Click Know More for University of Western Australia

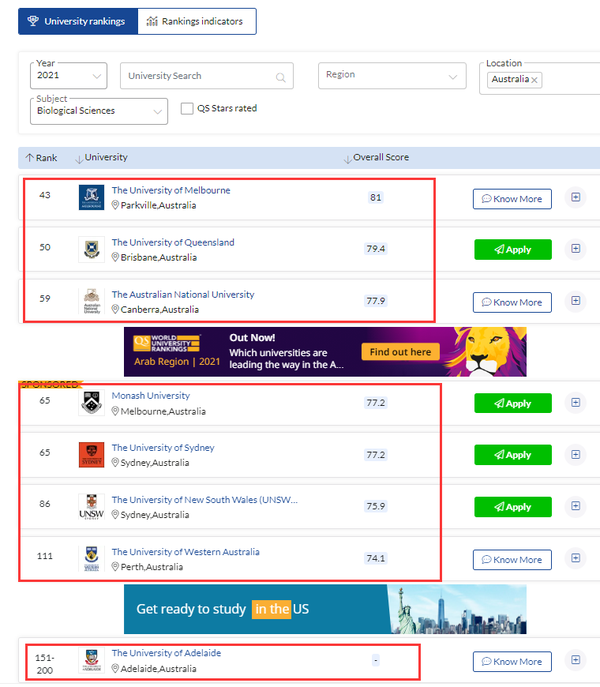(x=512, y=560)
